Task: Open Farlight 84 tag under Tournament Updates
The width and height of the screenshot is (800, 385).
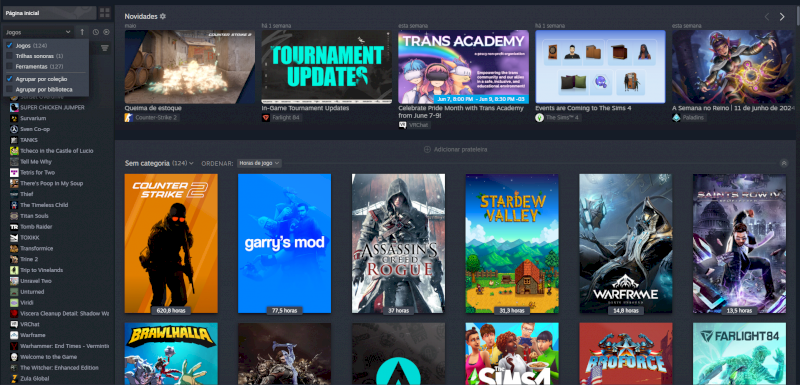Action: (x=282, y=117)
